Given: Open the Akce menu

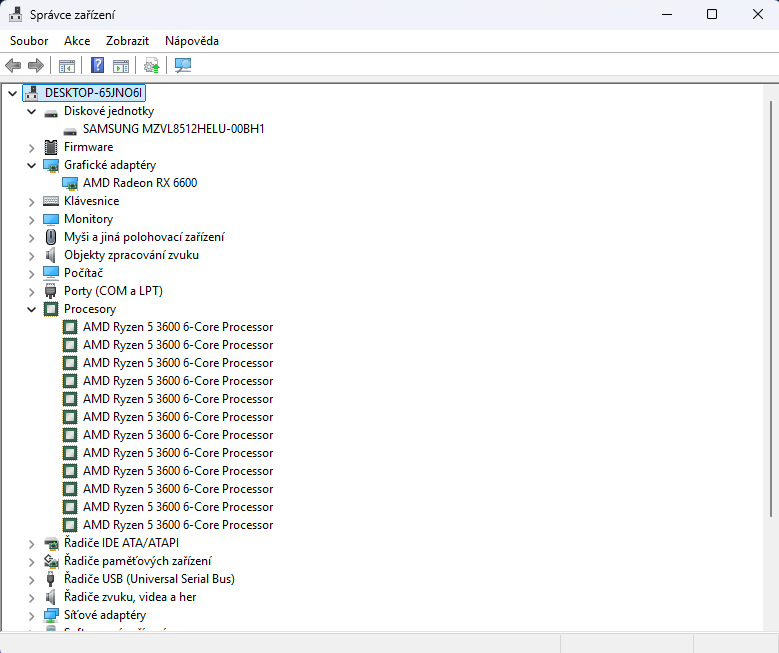Looking at the screenshot, I should pyautogui.click(x=77, y=41).
